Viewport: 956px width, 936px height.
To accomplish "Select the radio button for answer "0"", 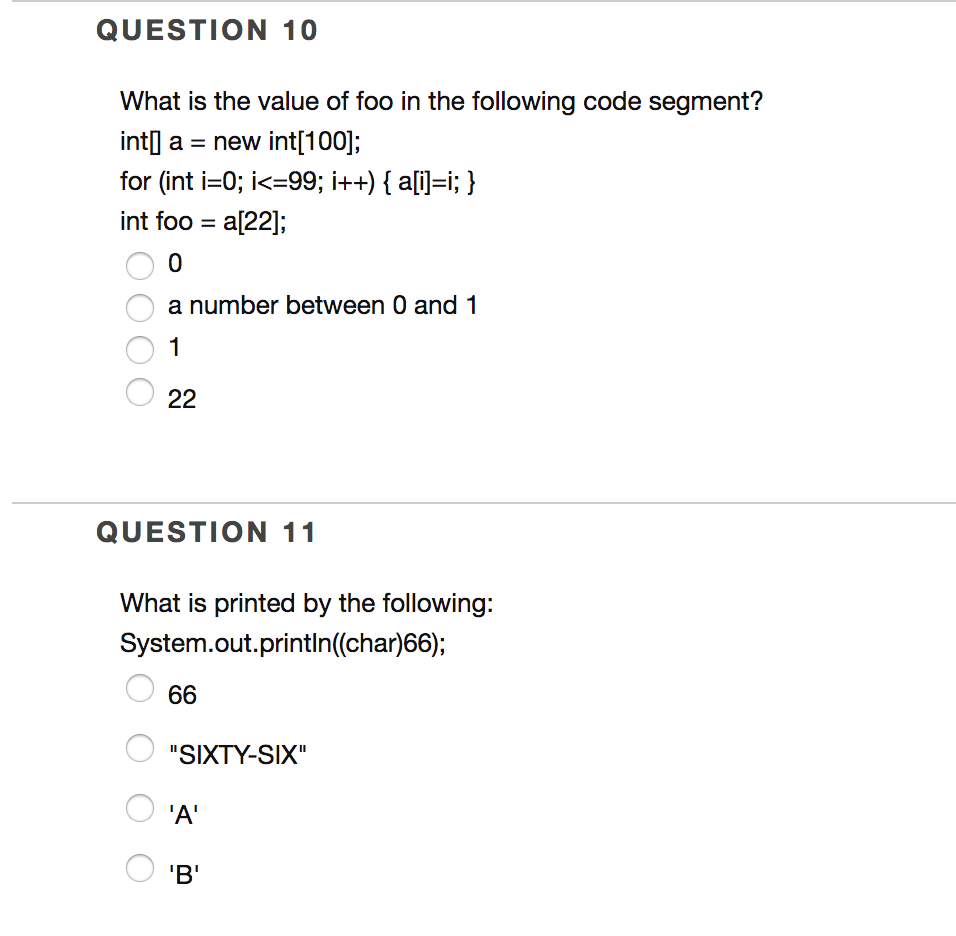I will [140, 265].
